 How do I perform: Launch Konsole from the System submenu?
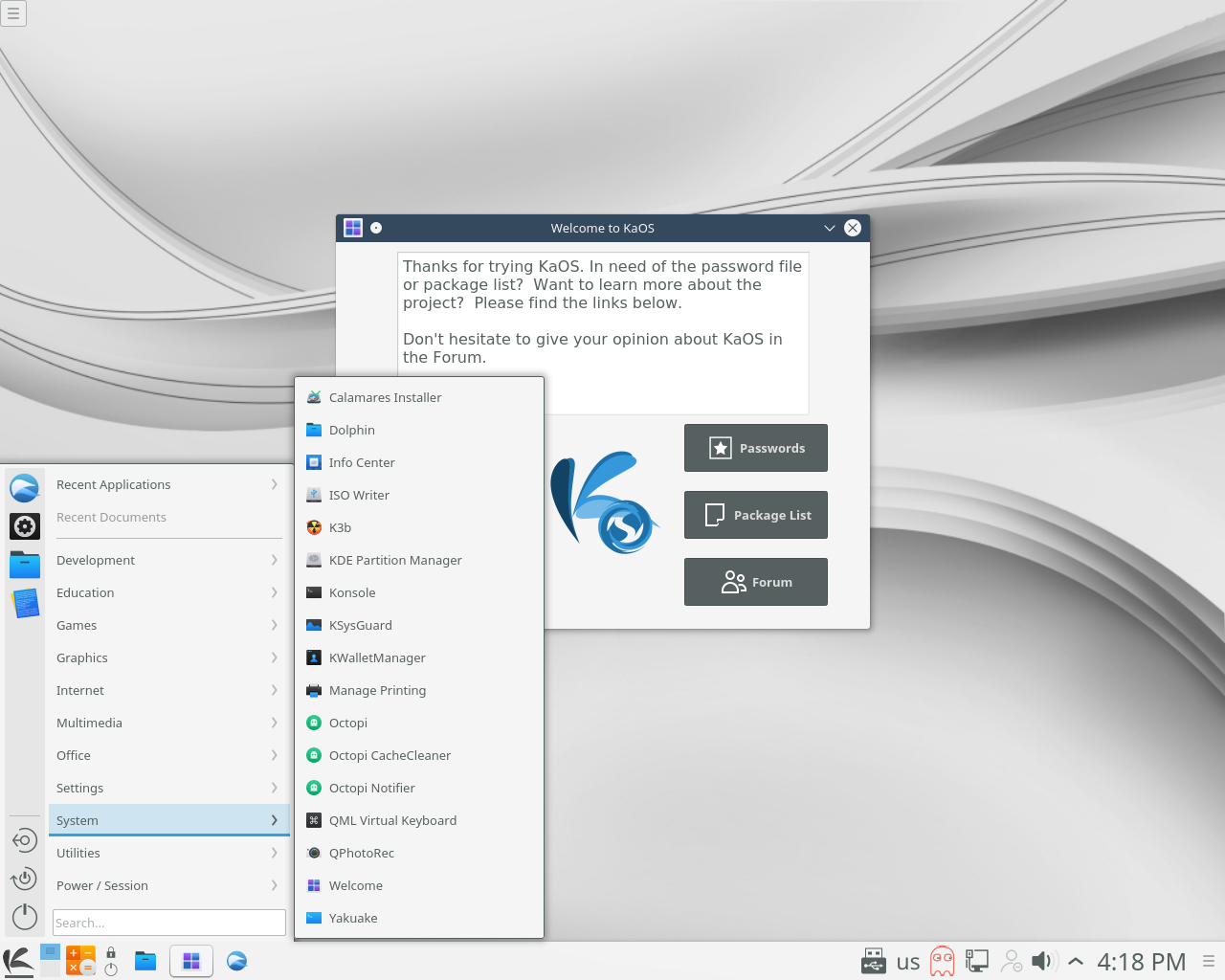click(419, 593)
